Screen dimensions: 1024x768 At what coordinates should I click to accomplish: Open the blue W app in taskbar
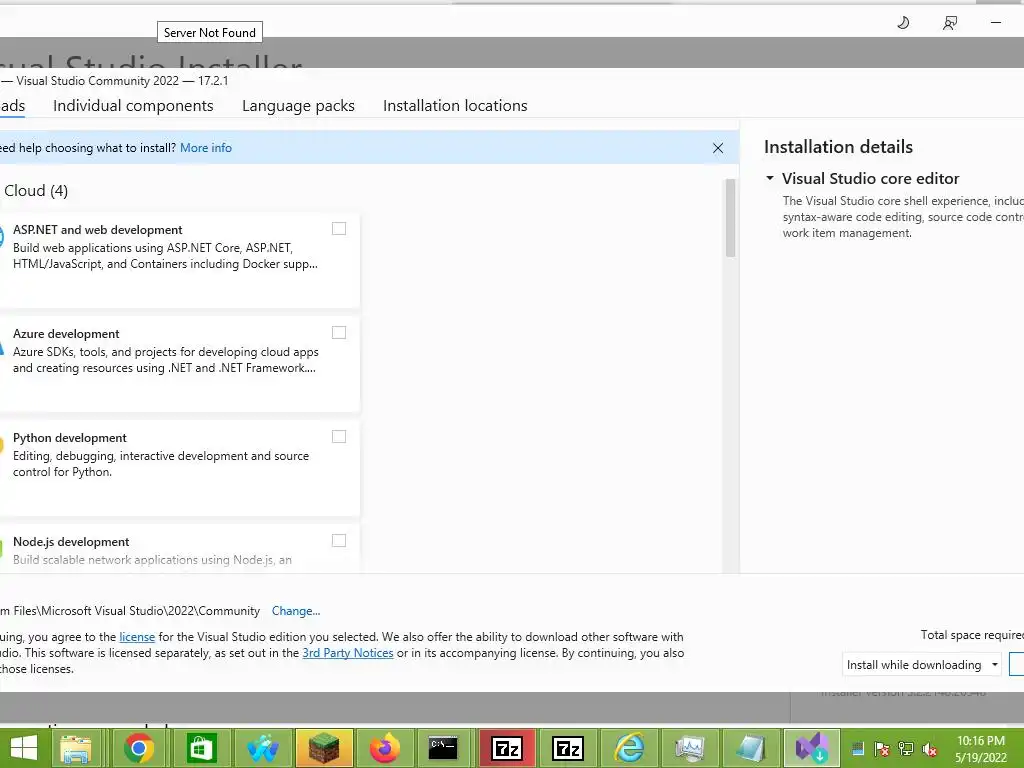(x=262, y=748)
